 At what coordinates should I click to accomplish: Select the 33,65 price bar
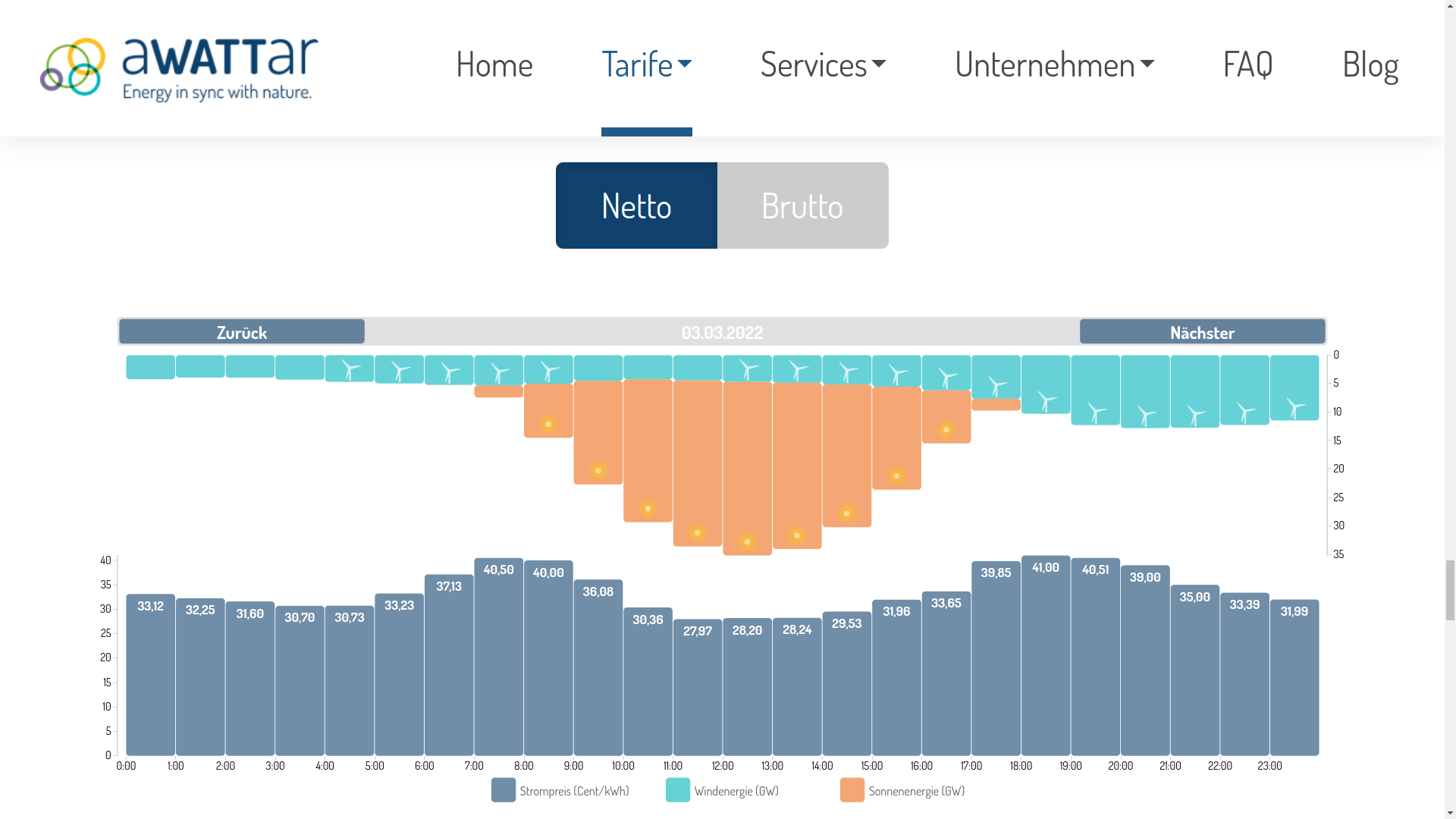946,673
